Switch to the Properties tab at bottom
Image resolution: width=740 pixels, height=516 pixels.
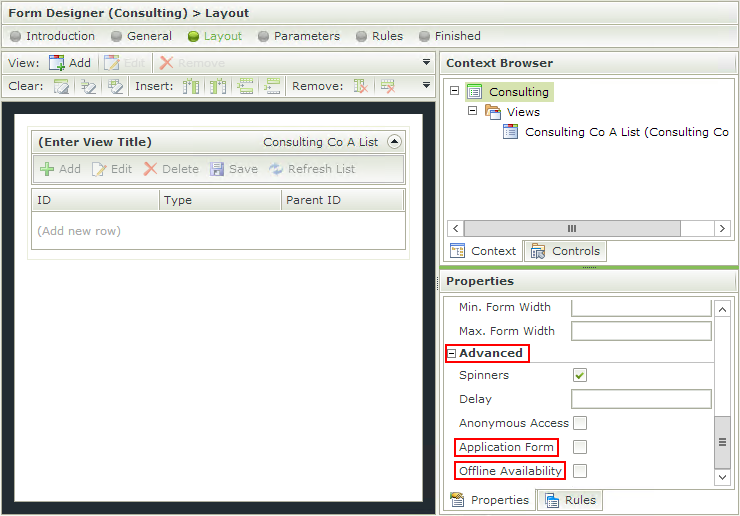[x=490, y=500]
